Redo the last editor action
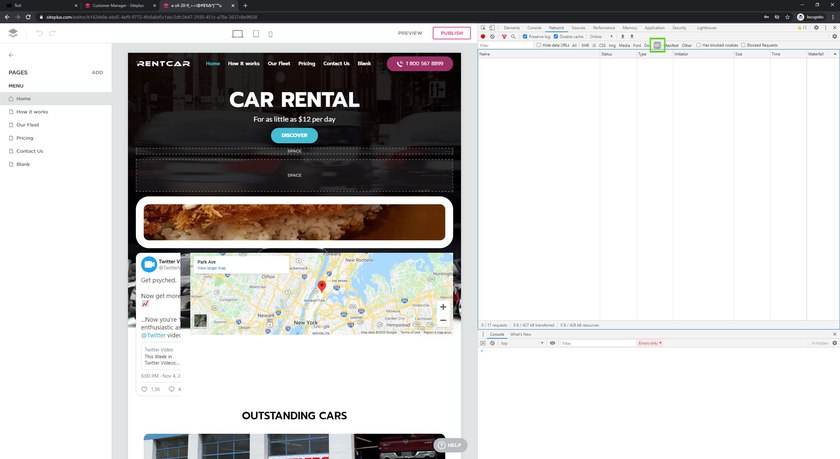This screenshot has height=459, width=840. tap(52, 33)
